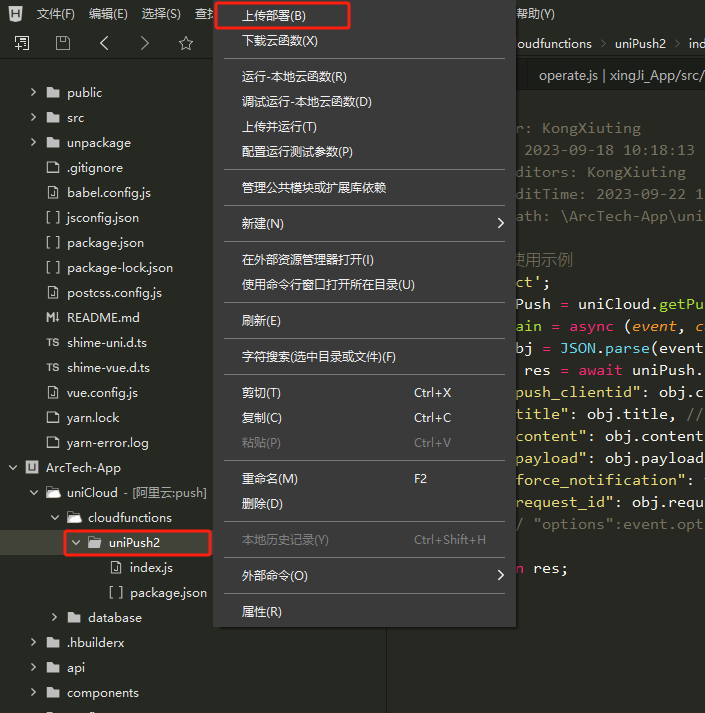This screenshot has height=713, width=705.
Task: Choose 在外部资源管理器打开(I)
Action: pyautogui.click(x=364, y=260)
